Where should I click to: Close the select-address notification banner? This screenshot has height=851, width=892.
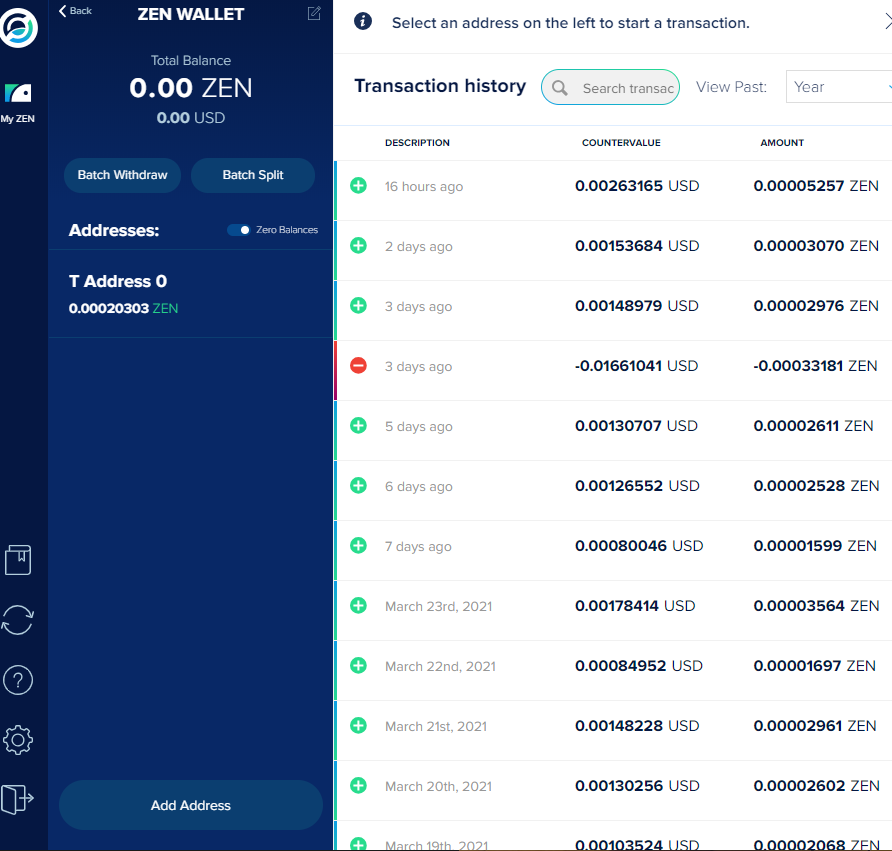[887, 22]
